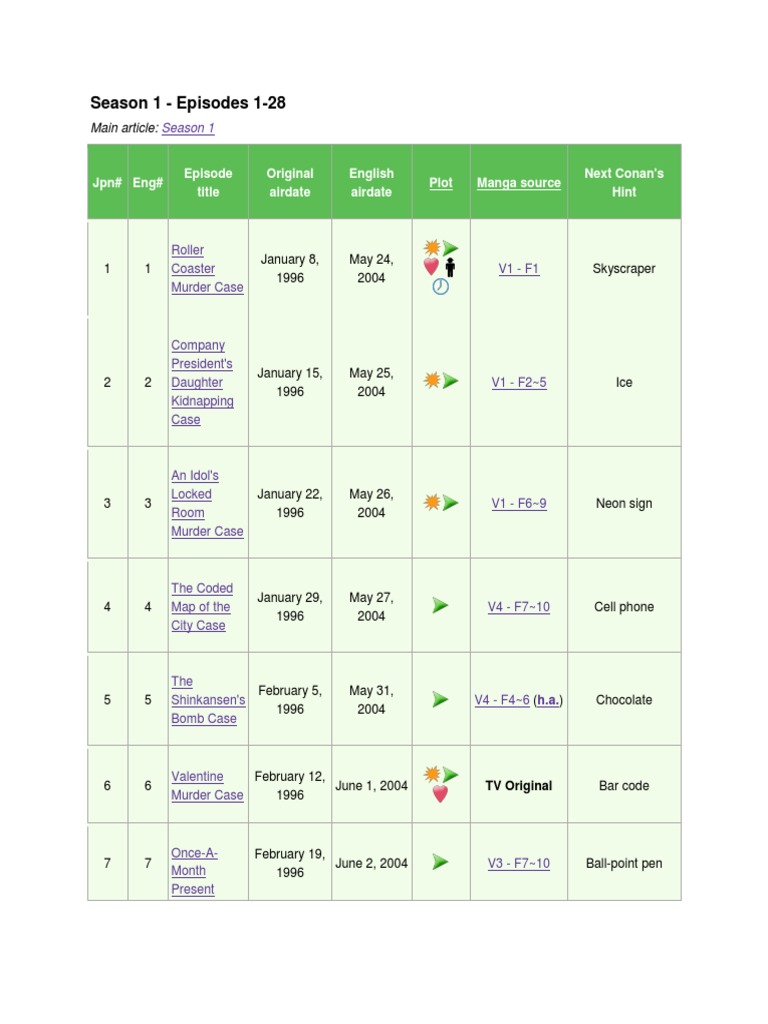Image resolution: width=768 pixels, height=1024 pixels.
Task: Follow the Company President's Daughter Kidnapping Case link
Action: point(202,382)
